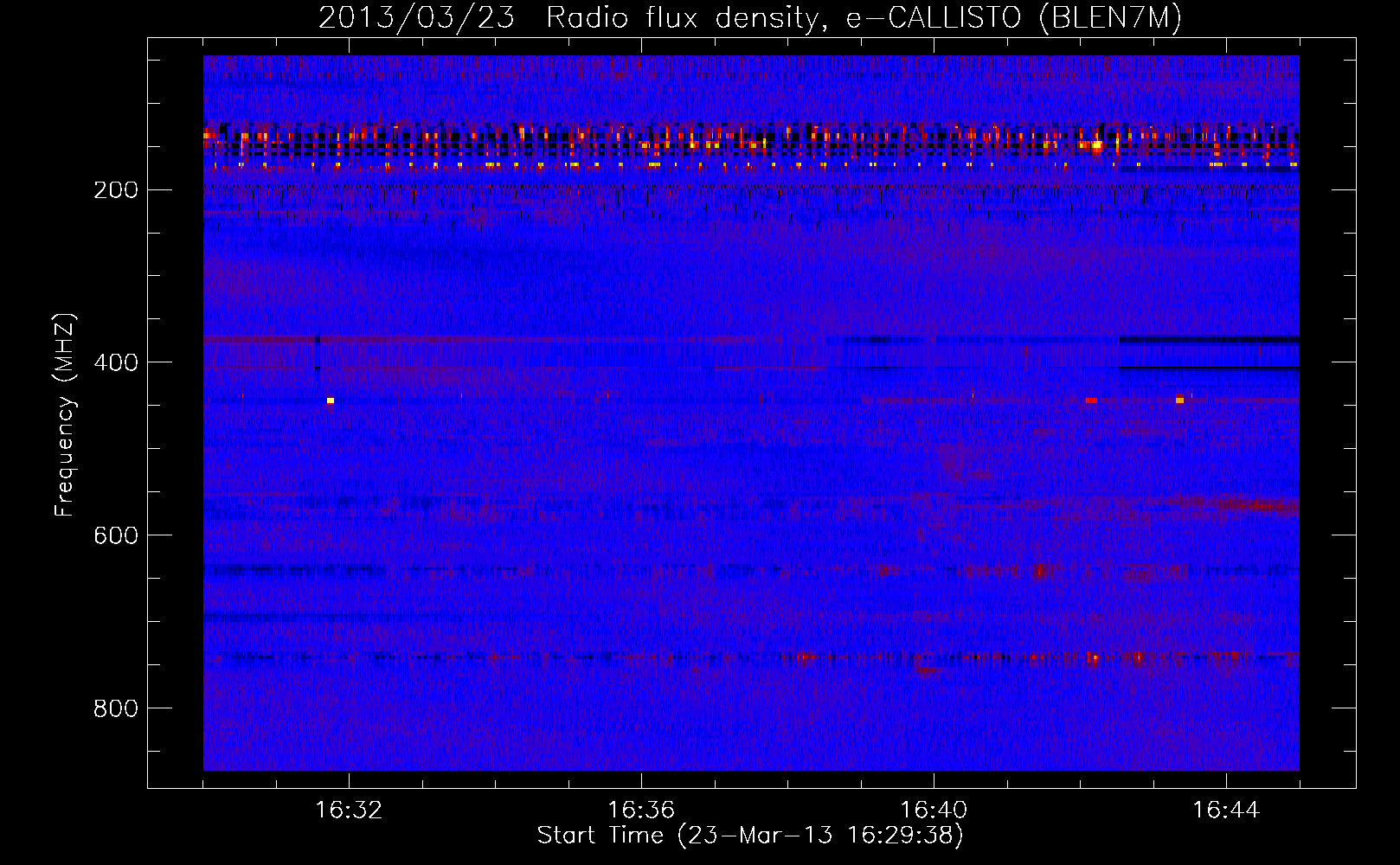Click the Start Time (23-Mar-13 16:29:38) label
Viewport: 1400px width, 865px height.
pos(750,836)
